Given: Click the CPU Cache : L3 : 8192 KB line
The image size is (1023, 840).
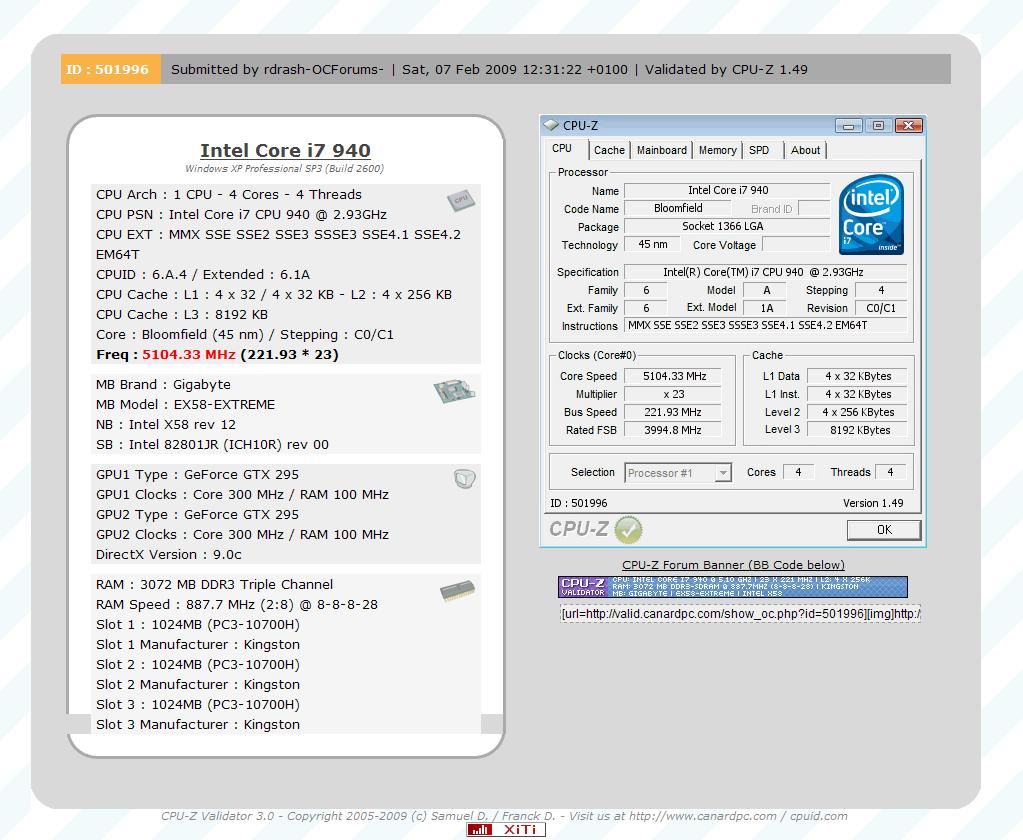Looking at the screenshot, I should click(x=182, y=315).
